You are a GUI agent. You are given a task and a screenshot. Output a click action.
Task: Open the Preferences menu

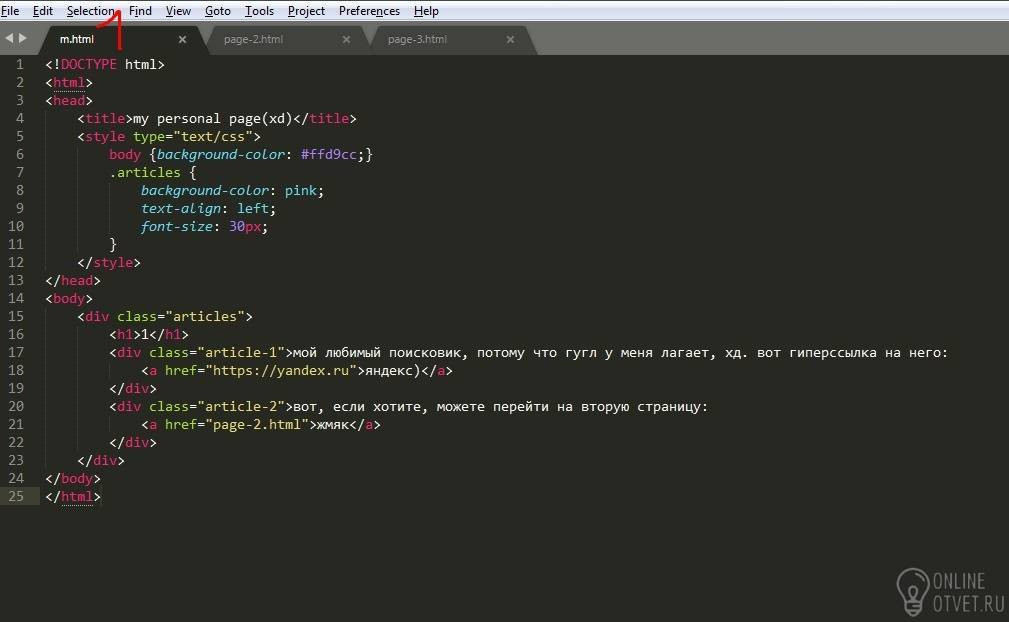click(369, 11)
